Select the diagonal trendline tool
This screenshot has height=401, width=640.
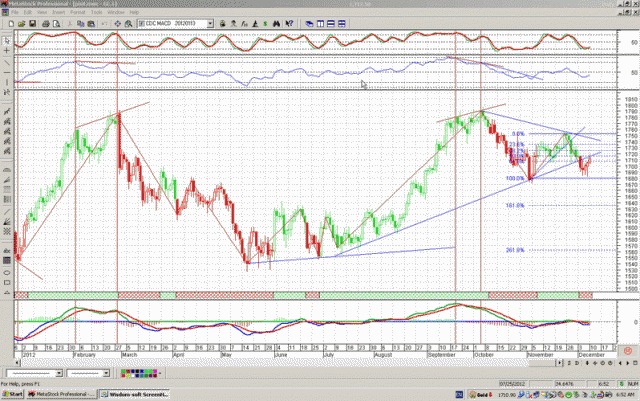[x=7, y=62]
